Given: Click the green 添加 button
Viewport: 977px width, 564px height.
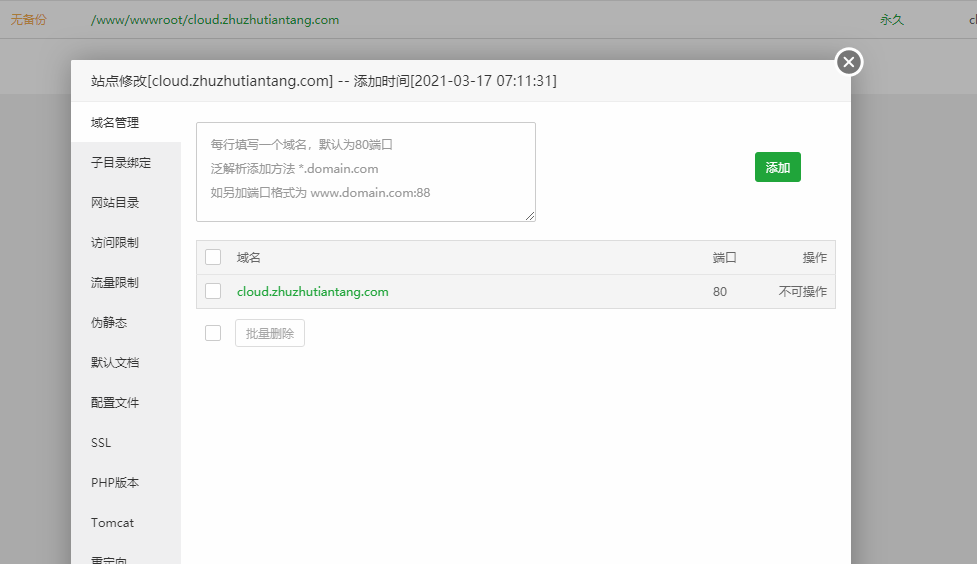Looking at the screenshot, I should tap(778, 167).
